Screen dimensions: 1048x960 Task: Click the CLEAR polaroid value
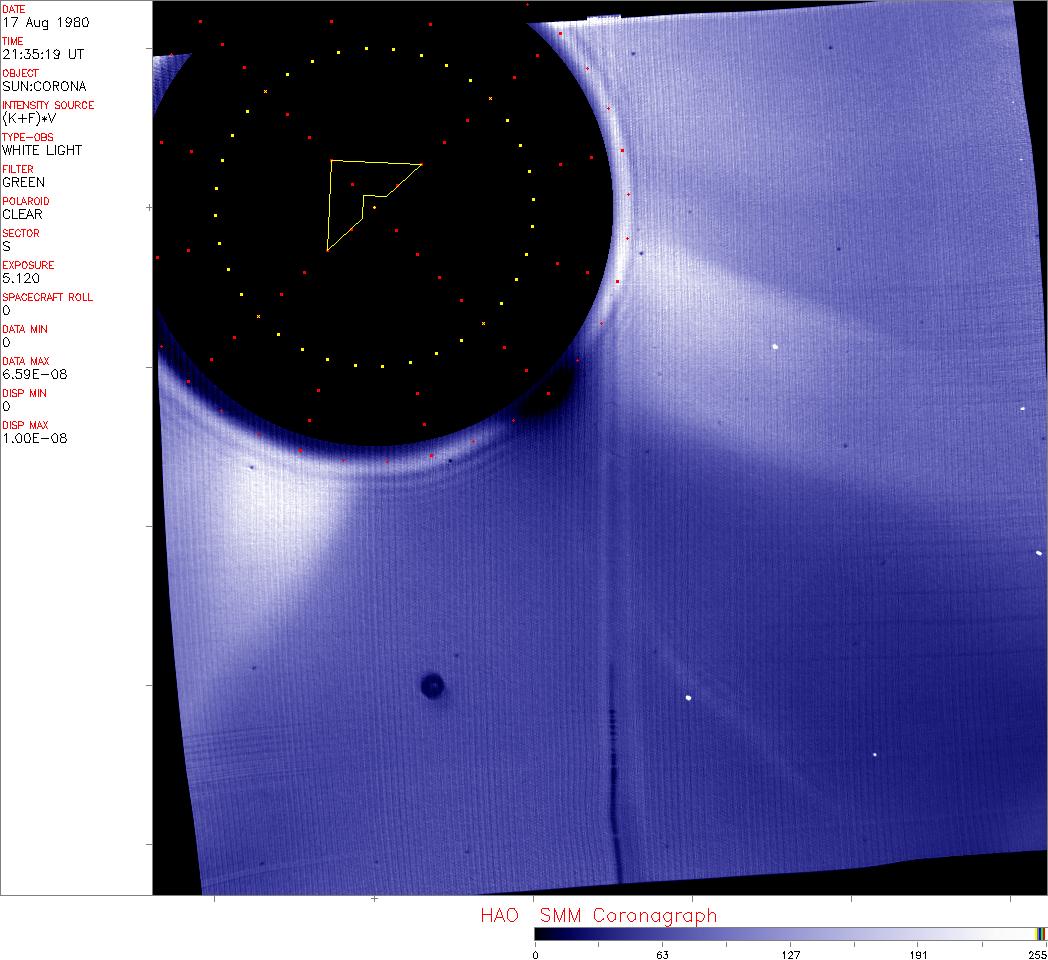(x=22, y=214)
